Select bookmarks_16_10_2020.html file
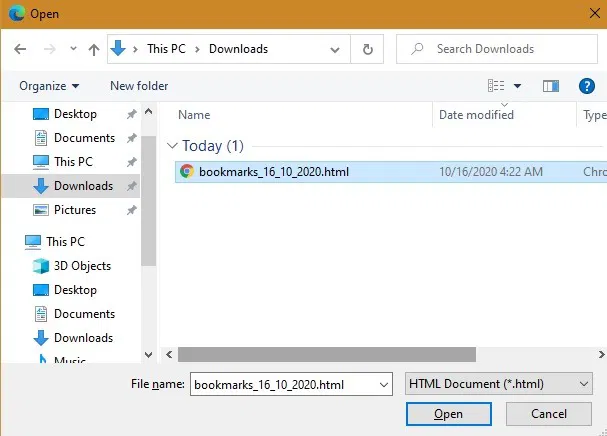607x436 pixels. click(390, 172)
